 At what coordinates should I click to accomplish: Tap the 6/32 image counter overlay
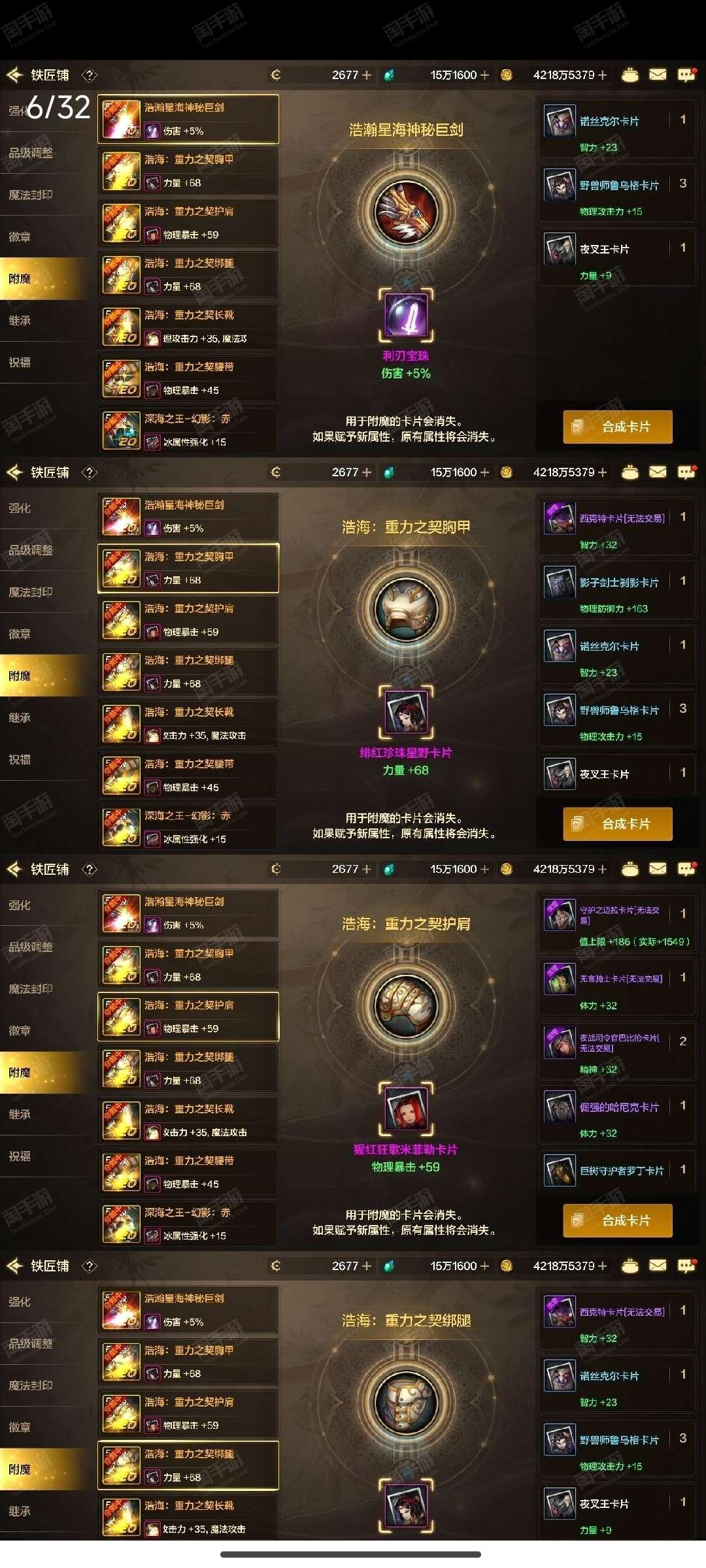tap(58, 107)
